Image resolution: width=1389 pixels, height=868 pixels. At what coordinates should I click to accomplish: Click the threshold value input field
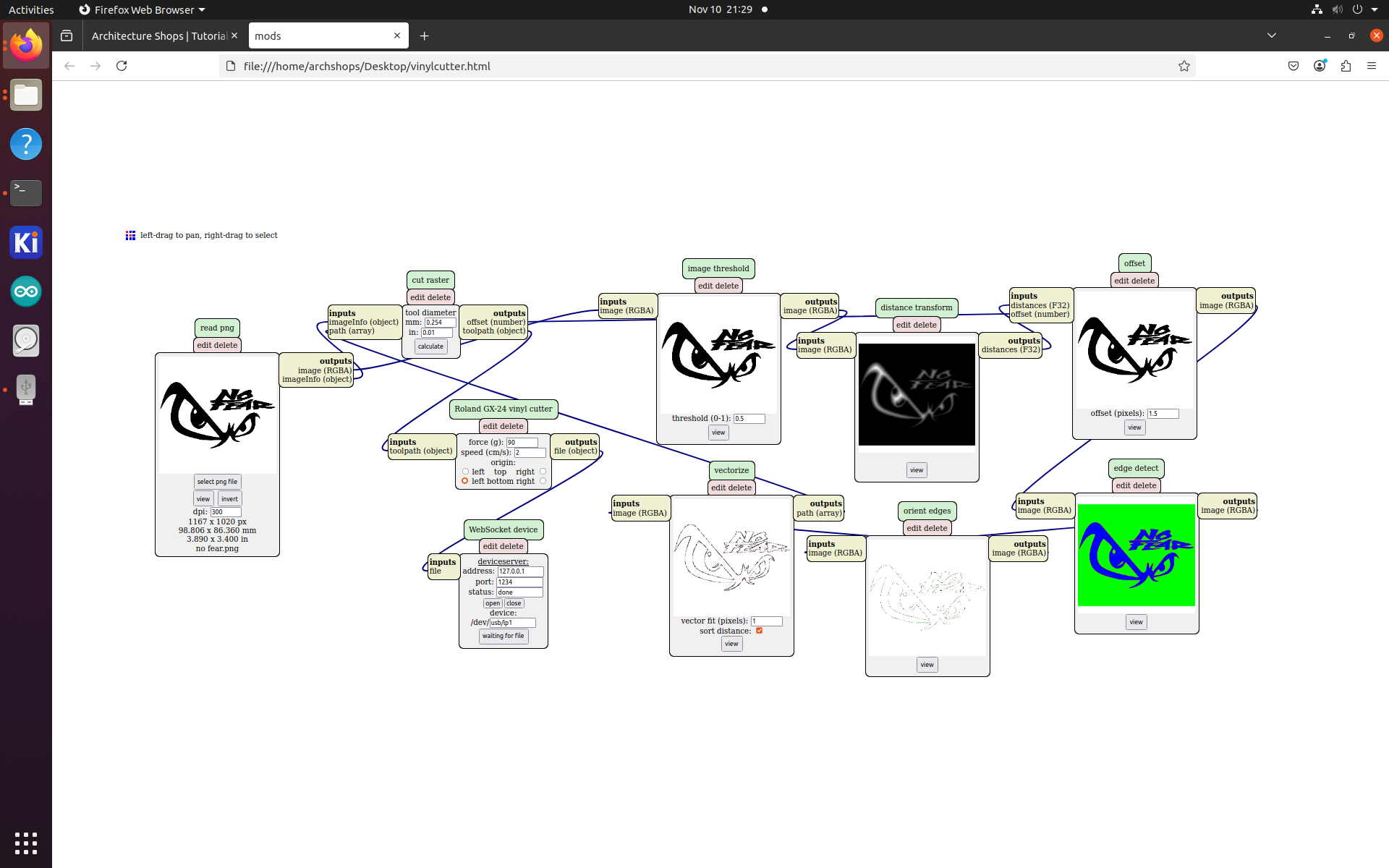[x=749, y=419]
